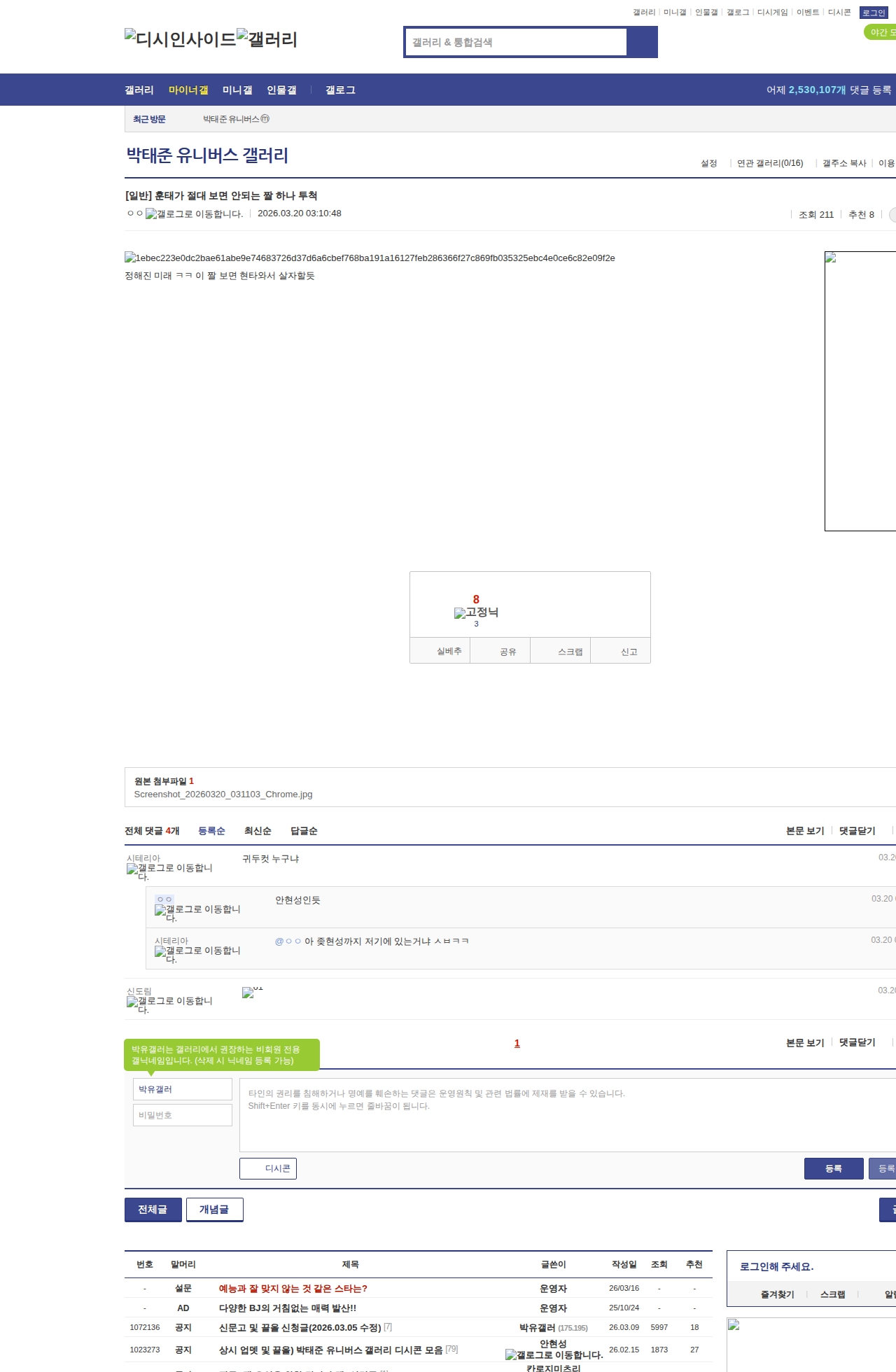Click the 디시게임 link in the top utility bar
The width and height of the screenshot is (896, 1372).
click(x=772, y=13)
